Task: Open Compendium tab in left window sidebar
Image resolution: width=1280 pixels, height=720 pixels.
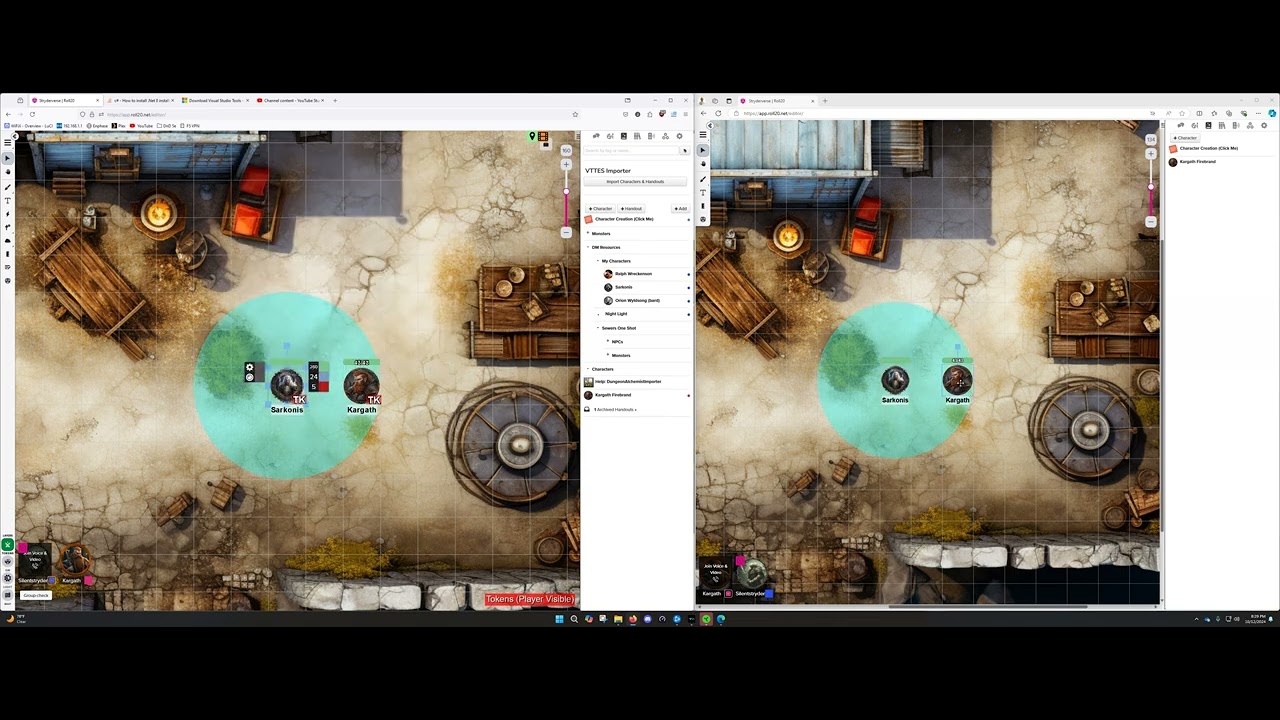Action: [x=637, y=136]
